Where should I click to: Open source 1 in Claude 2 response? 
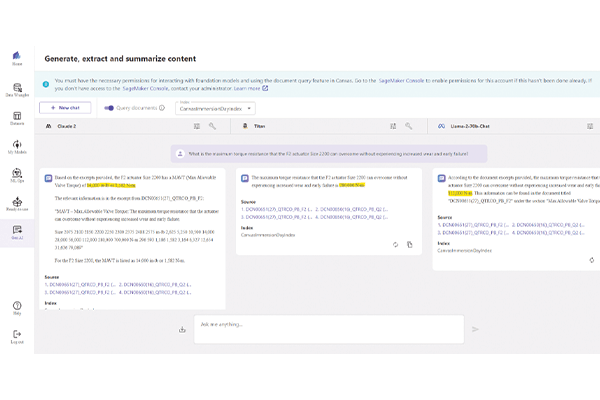click(80, 285)
